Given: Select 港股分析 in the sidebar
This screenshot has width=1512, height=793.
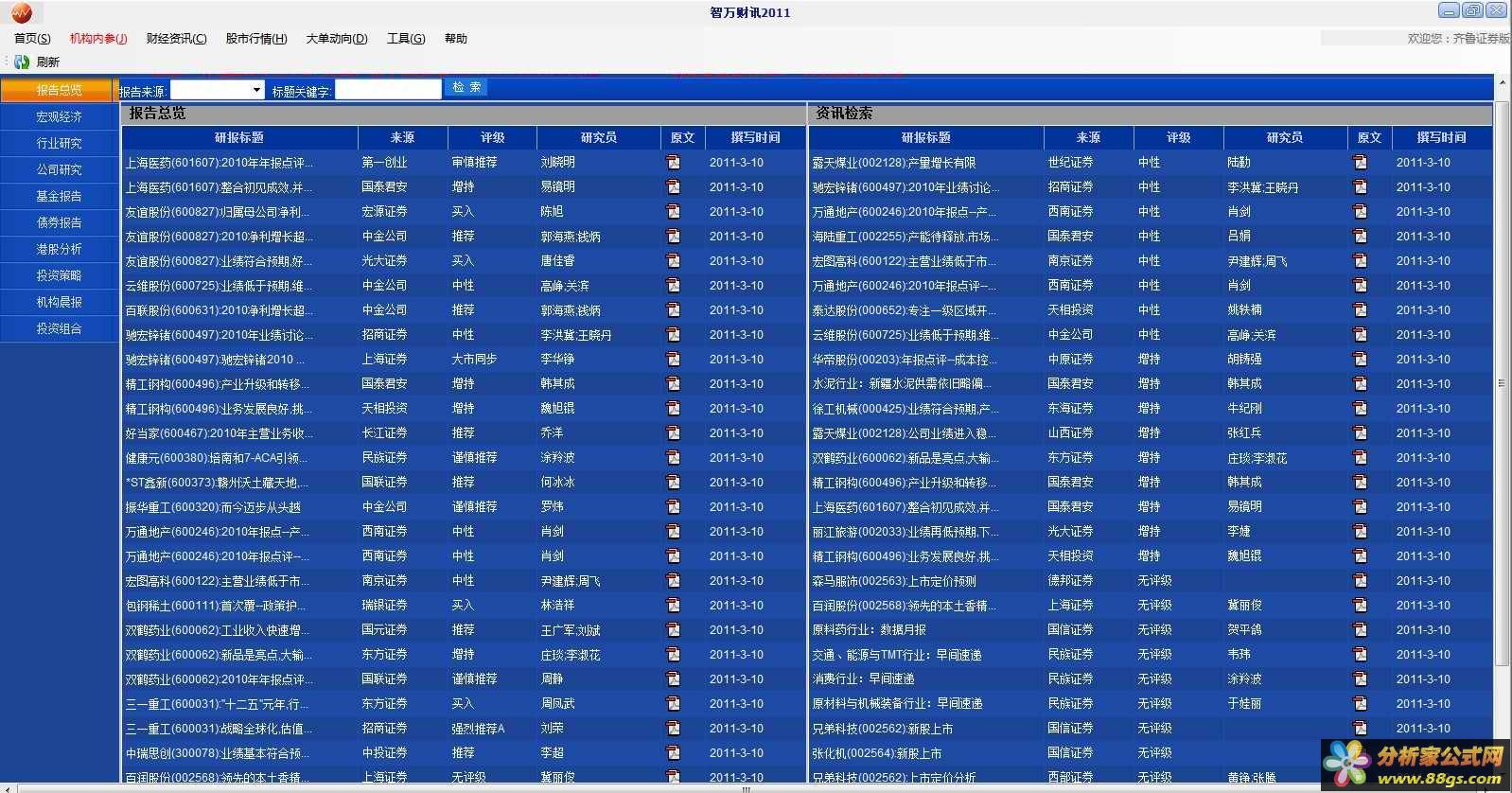Looking at the screenshot, I should (59, 249).
